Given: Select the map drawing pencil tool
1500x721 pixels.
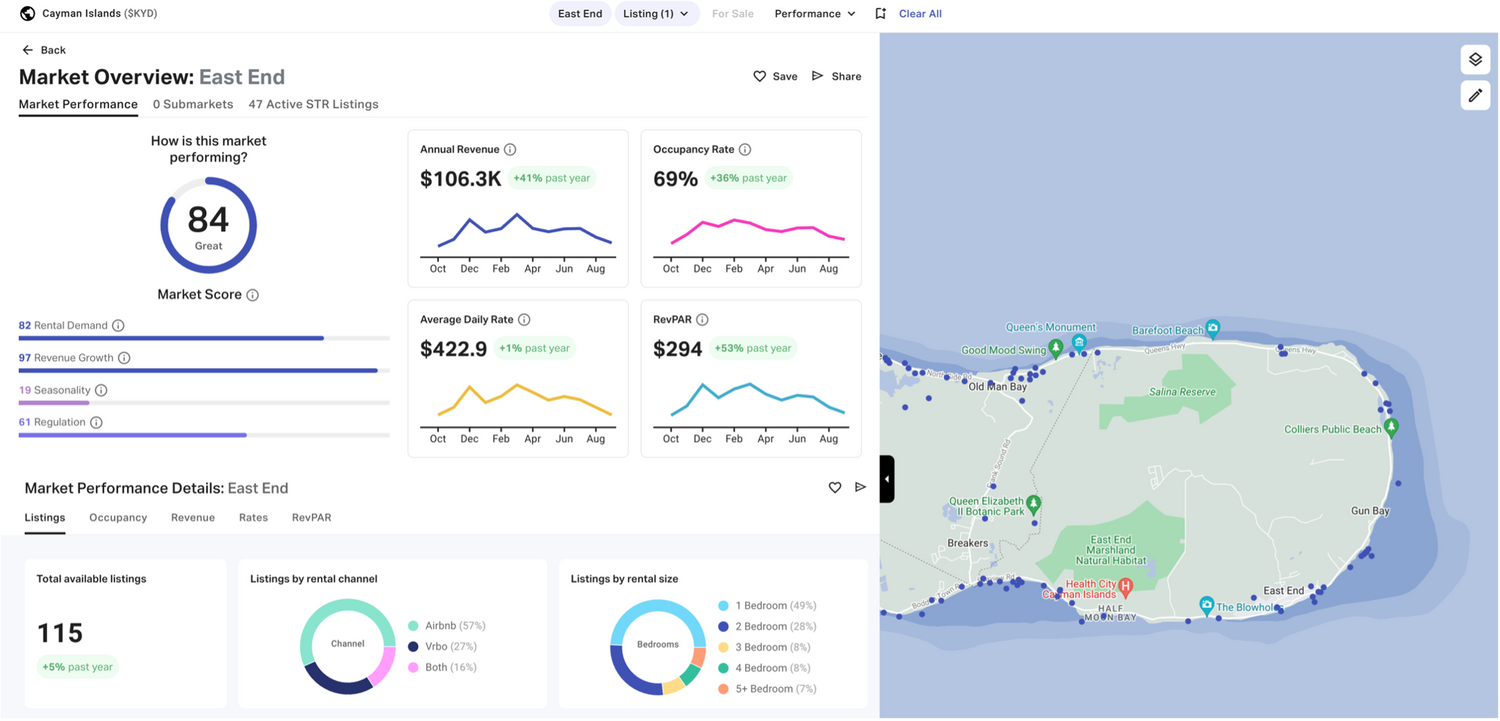Looking at the screenshot, I should [x=1475, y=95].
